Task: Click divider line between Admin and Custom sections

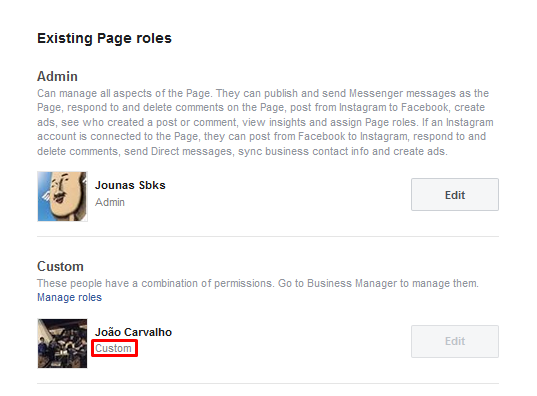Action: click(268, 236)
